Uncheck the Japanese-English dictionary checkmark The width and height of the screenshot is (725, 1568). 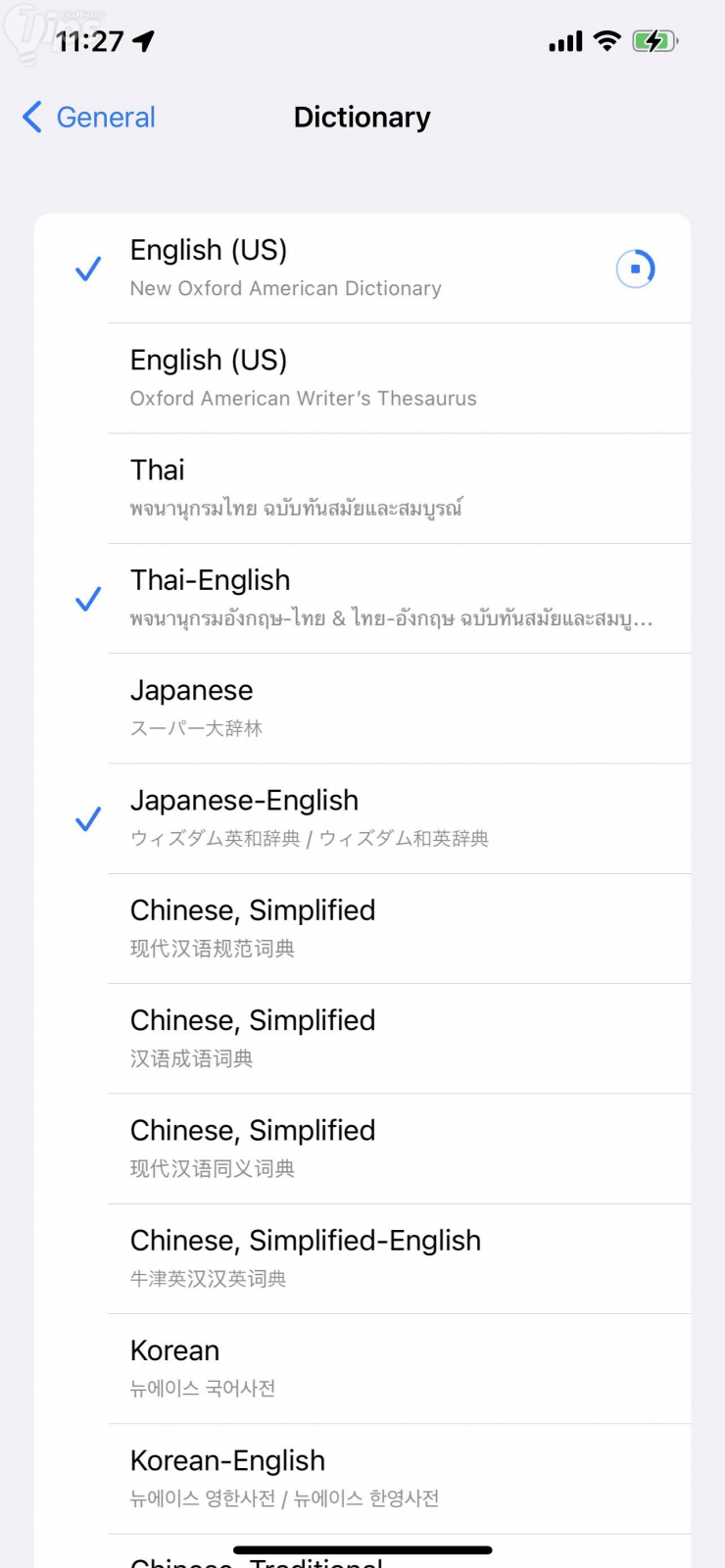click(x=88, y=818)
